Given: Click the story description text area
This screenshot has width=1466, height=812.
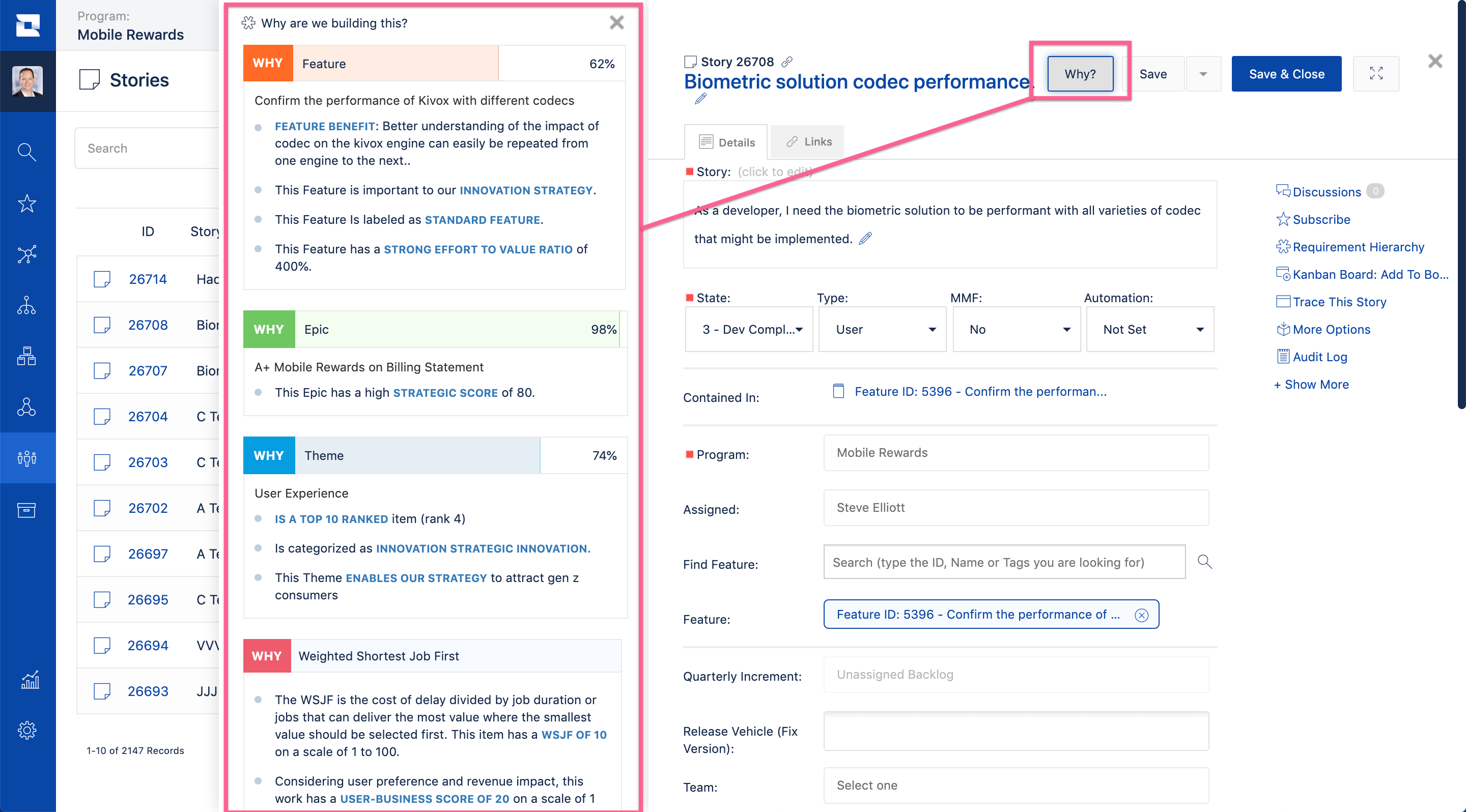Looking at the screenshot, I should click(950, 224).
